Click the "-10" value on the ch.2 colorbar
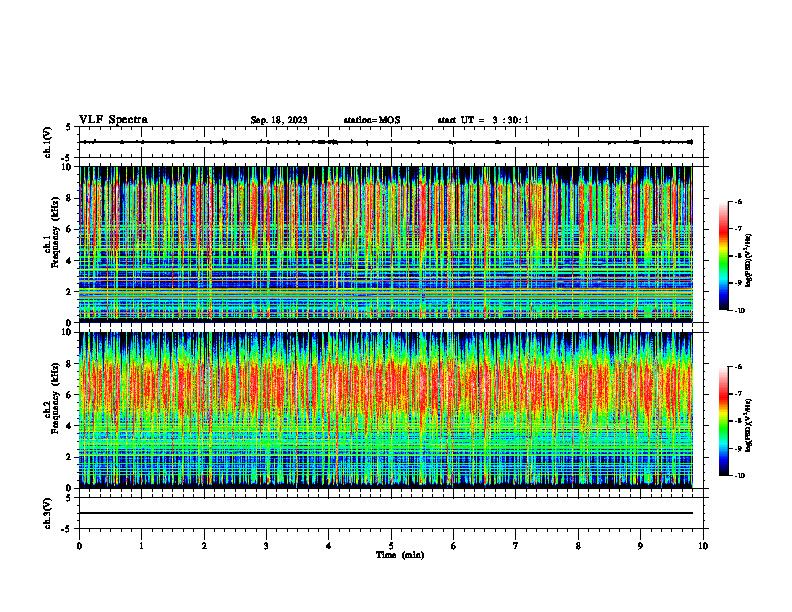 (x=739, y=476)
